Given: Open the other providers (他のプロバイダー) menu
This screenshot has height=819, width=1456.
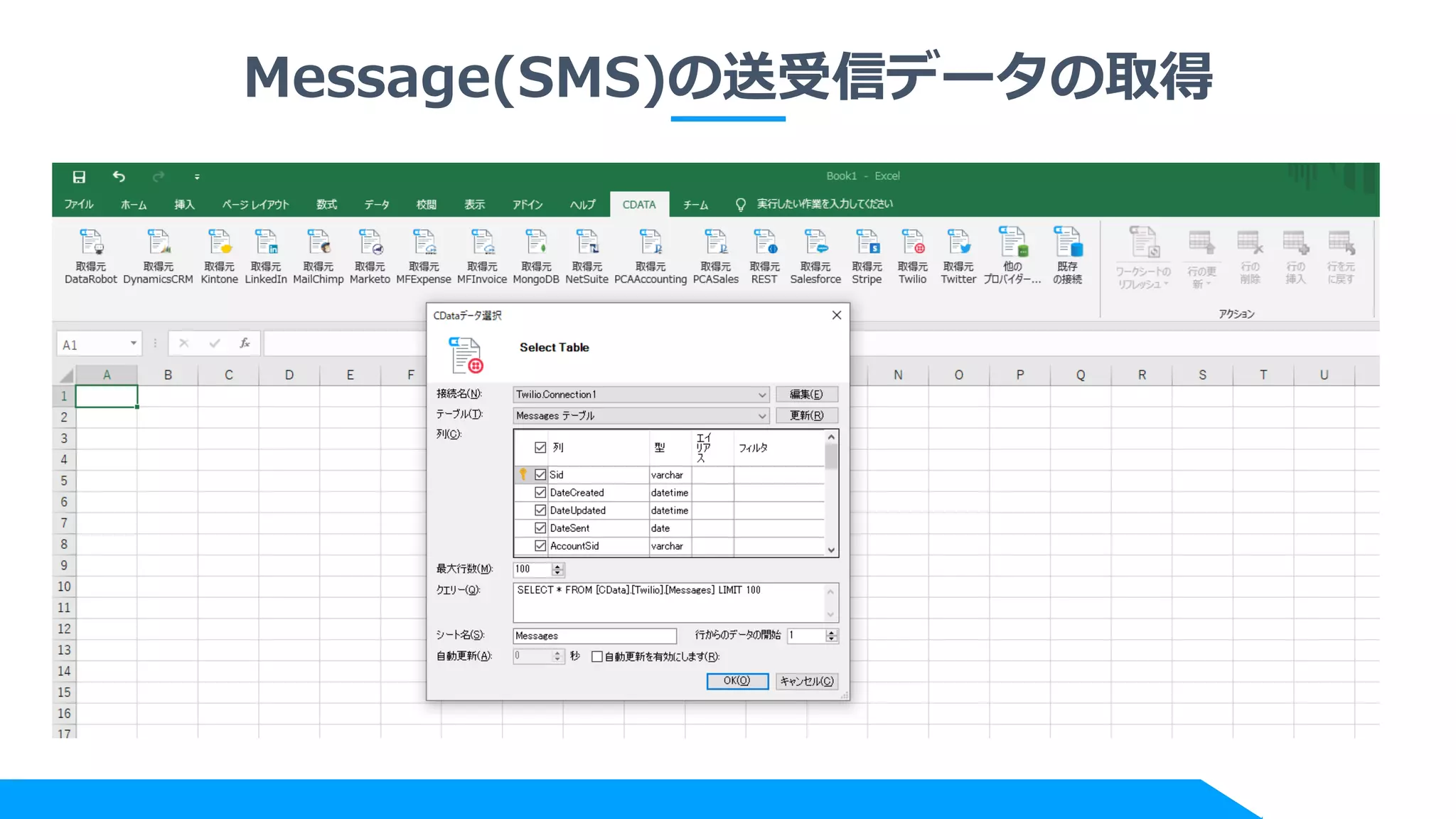Looking at the screenshot, I should pyautogui.click(x=1012, y=256).
